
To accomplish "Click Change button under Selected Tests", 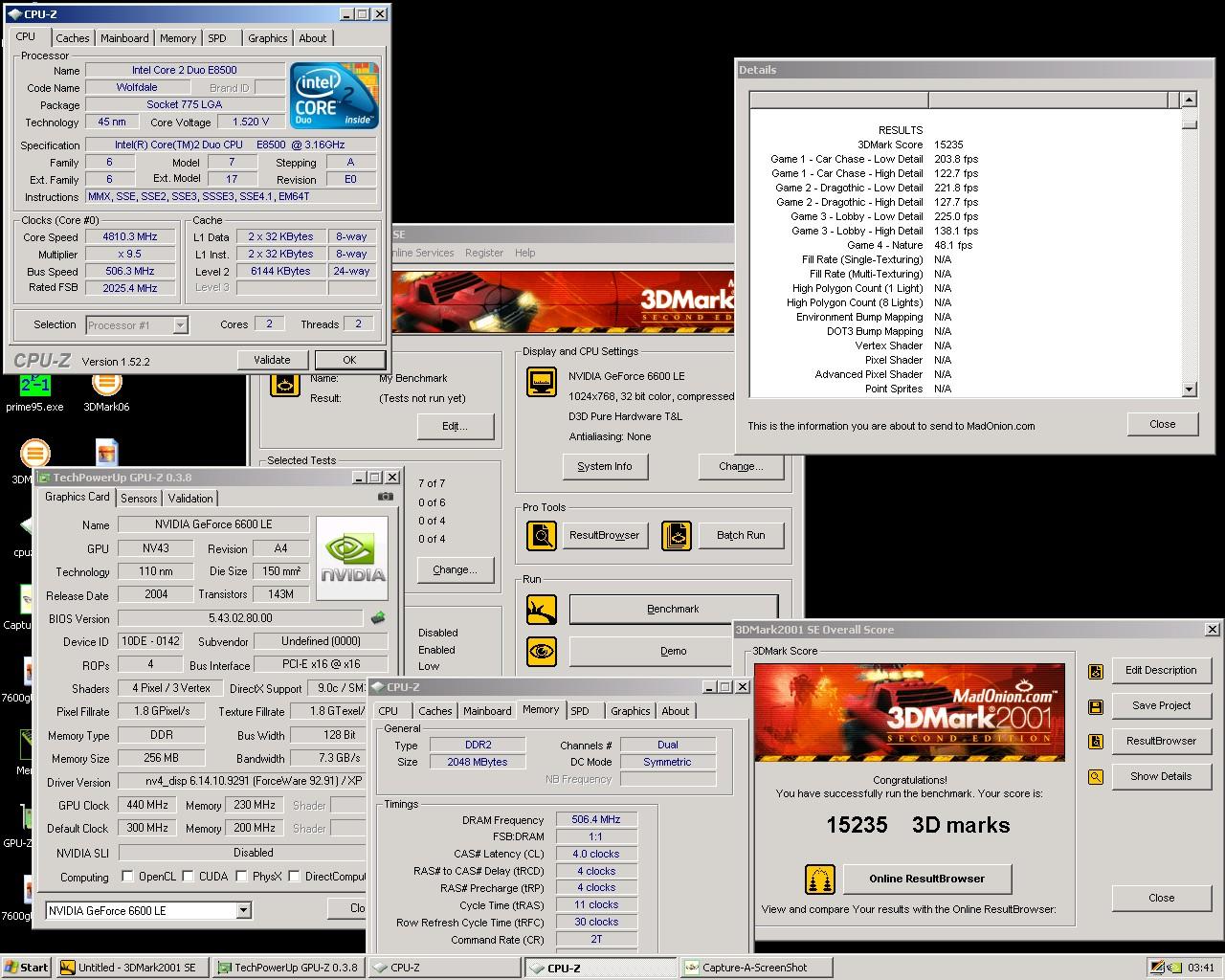I will (454, 569).
